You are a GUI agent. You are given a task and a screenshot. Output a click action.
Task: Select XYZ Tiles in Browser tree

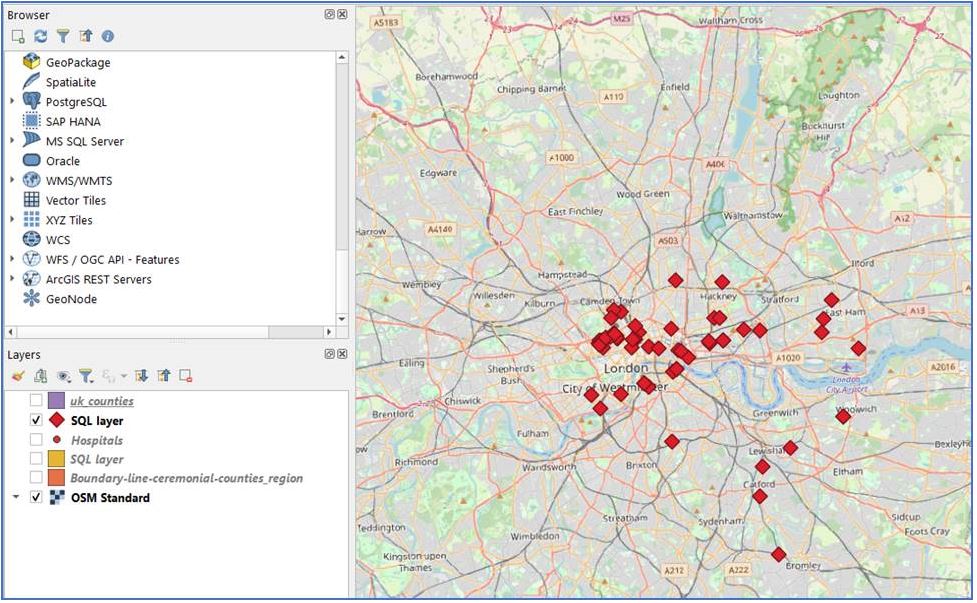coord(69,220)
